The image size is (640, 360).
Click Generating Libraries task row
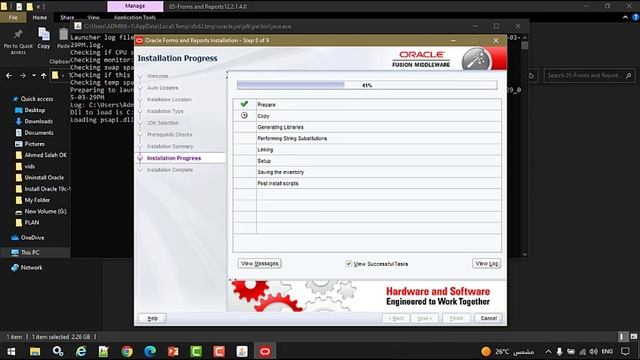pos(367,127)
